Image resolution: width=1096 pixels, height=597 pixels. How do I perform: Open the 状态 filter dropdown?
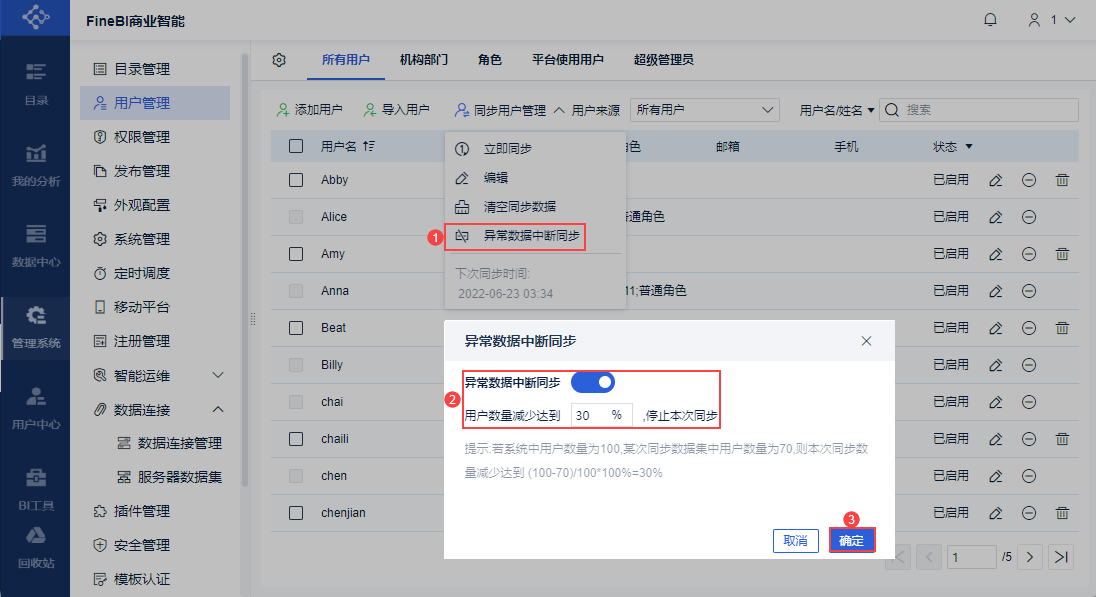969,146
